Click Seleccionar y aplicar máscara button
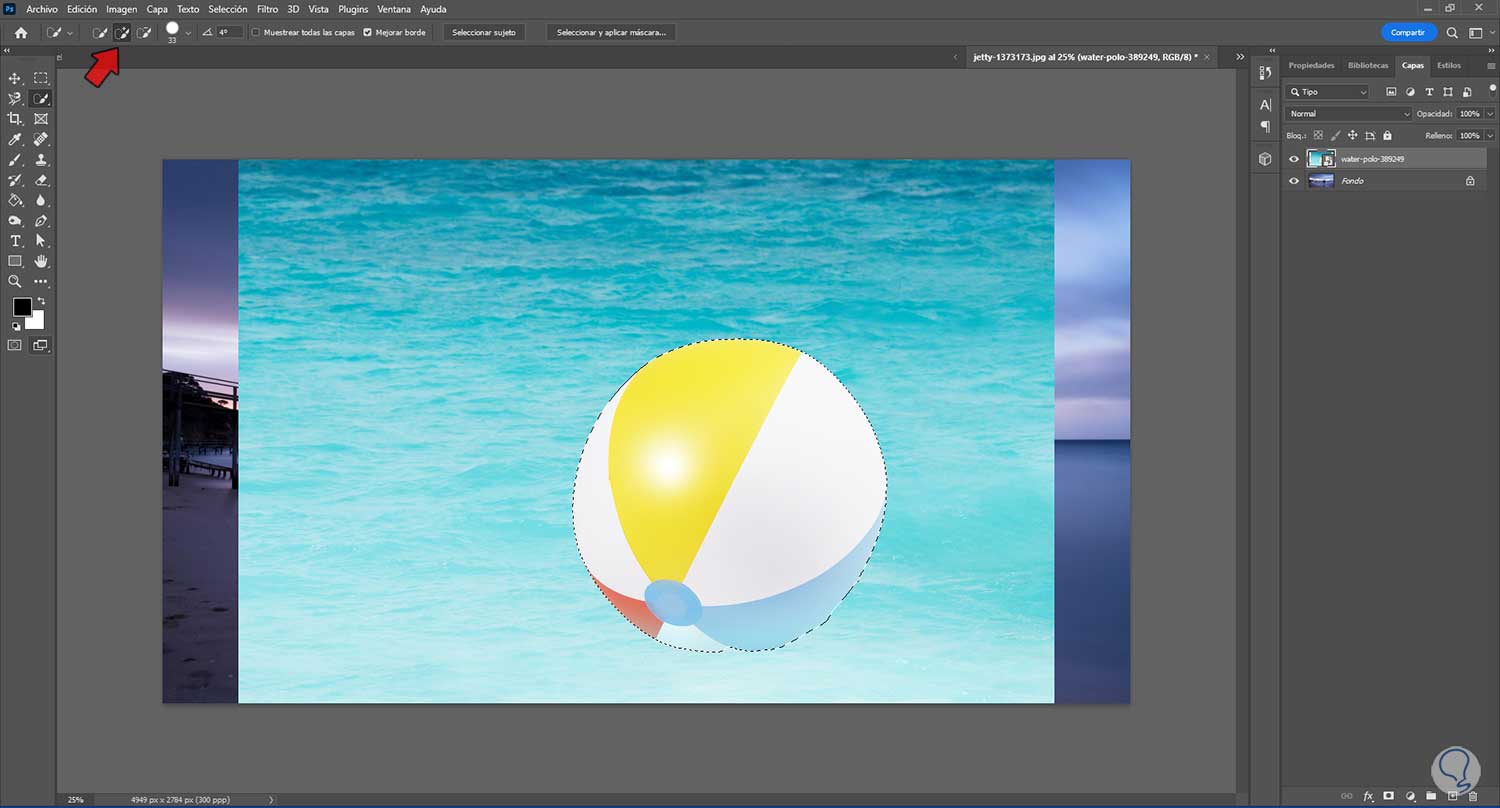1500x808 pixels. [x=611, y=33]
